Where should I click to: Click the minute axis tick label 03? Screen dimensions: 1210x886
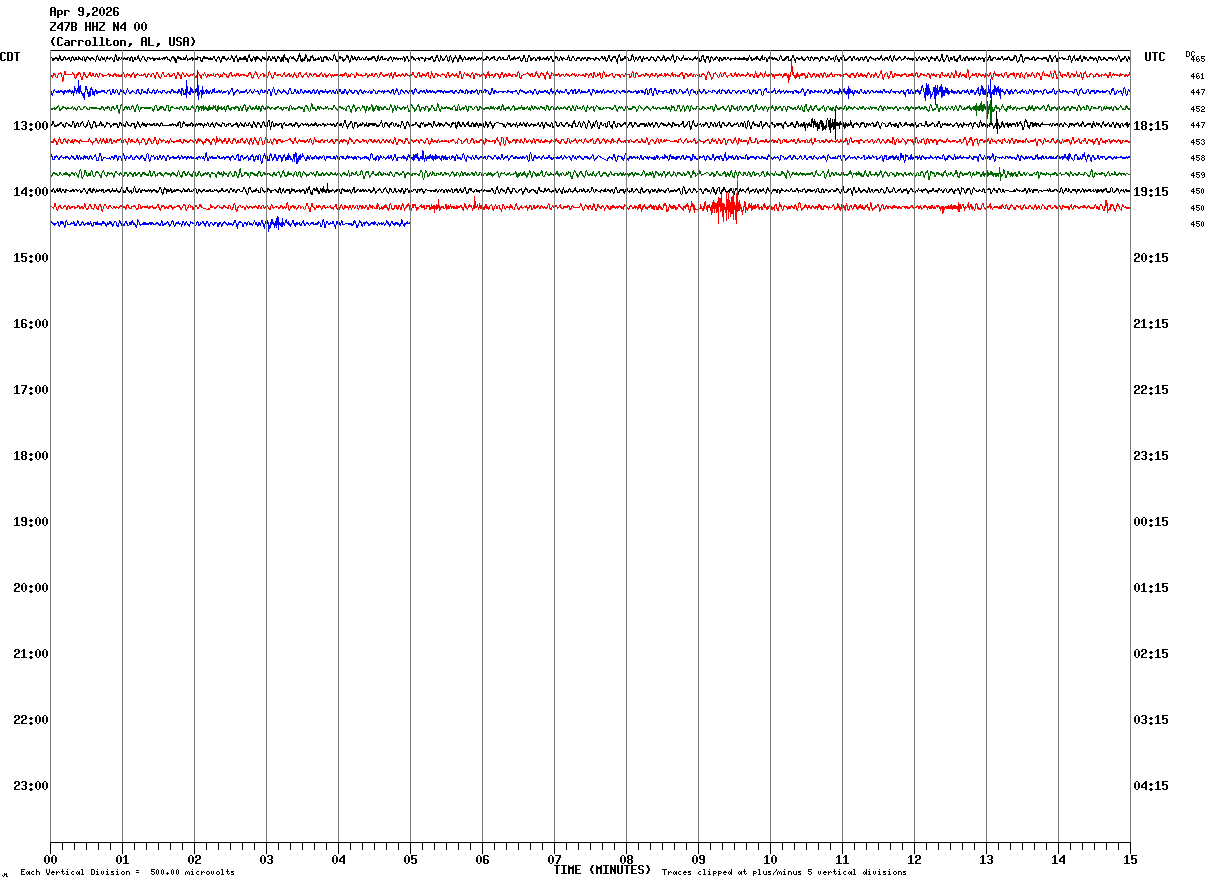tap(266, 859)
